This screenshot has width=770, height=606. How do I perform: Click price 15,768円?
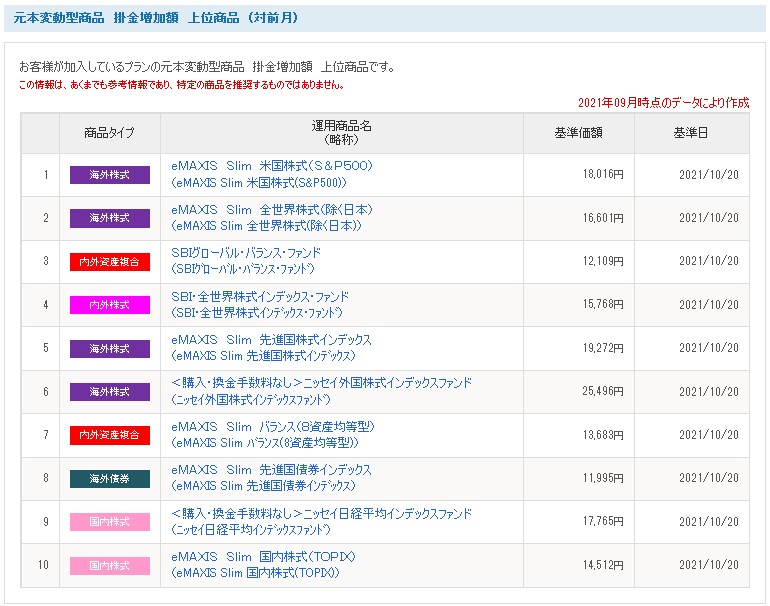point(603,304)
